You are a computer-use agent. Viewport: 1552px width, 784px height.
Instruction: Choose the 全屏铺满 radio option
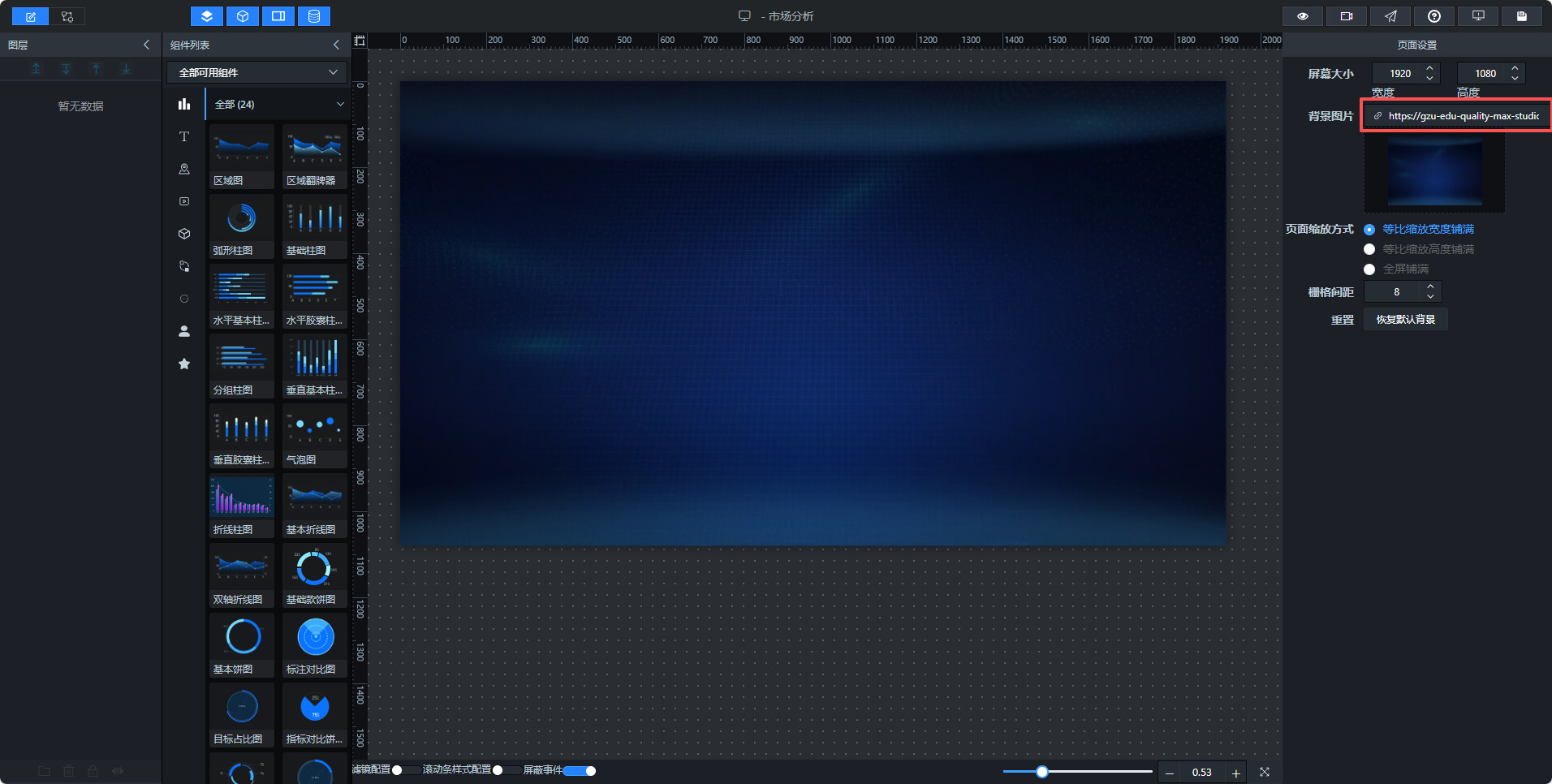tap(1369, 269)
